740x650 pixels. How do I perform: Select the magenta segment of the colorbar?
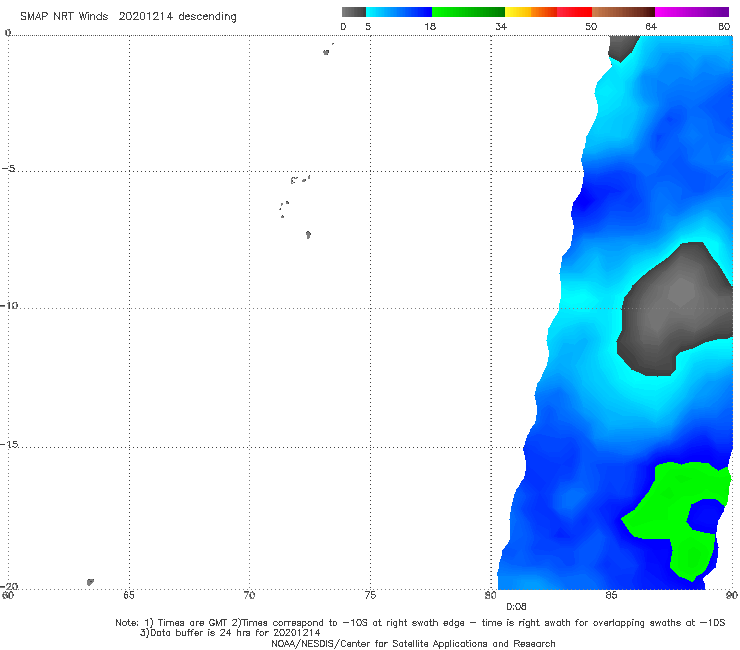pos(692,12)
